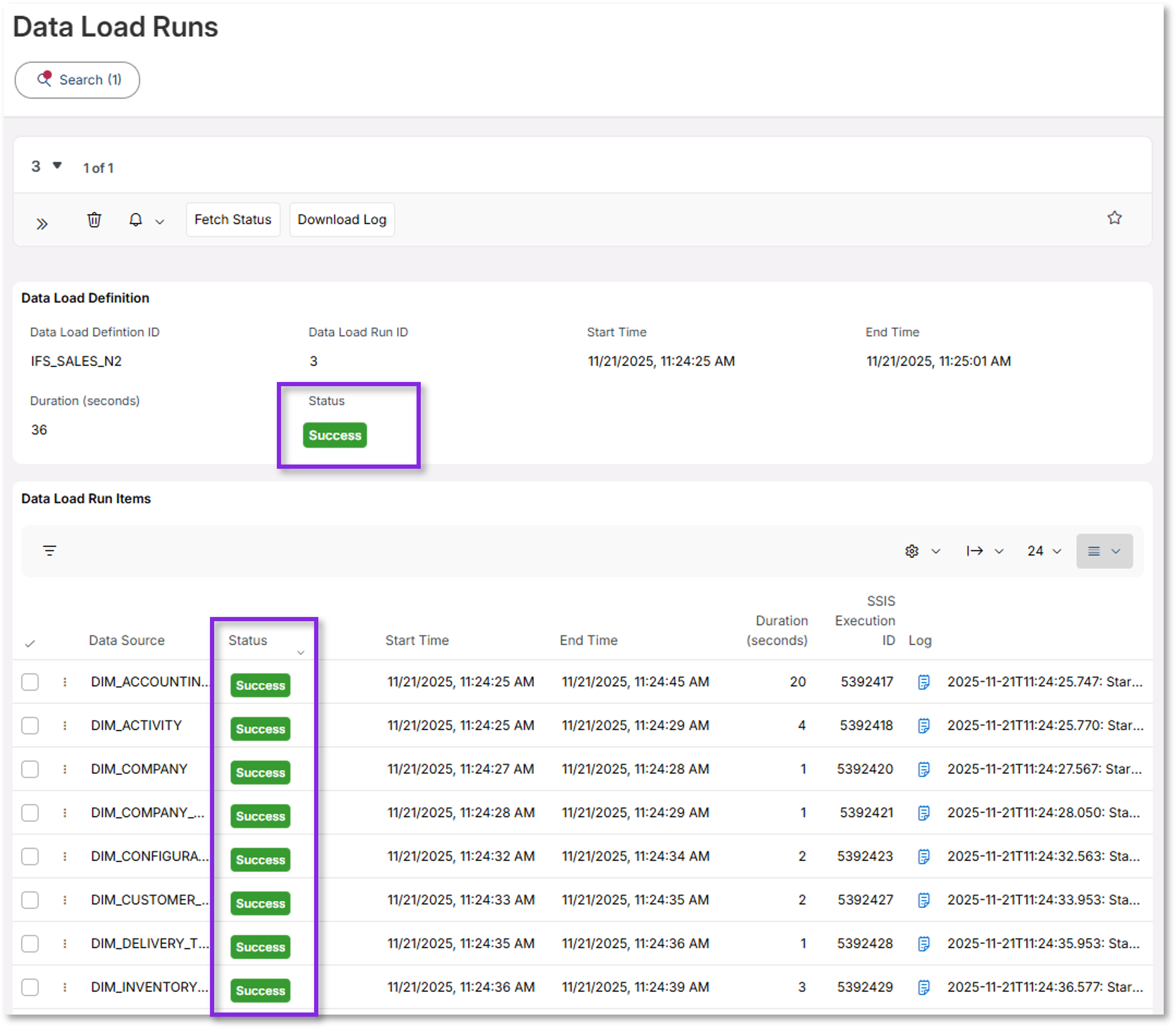Sort by the Status column header

(x=248, y=640)
